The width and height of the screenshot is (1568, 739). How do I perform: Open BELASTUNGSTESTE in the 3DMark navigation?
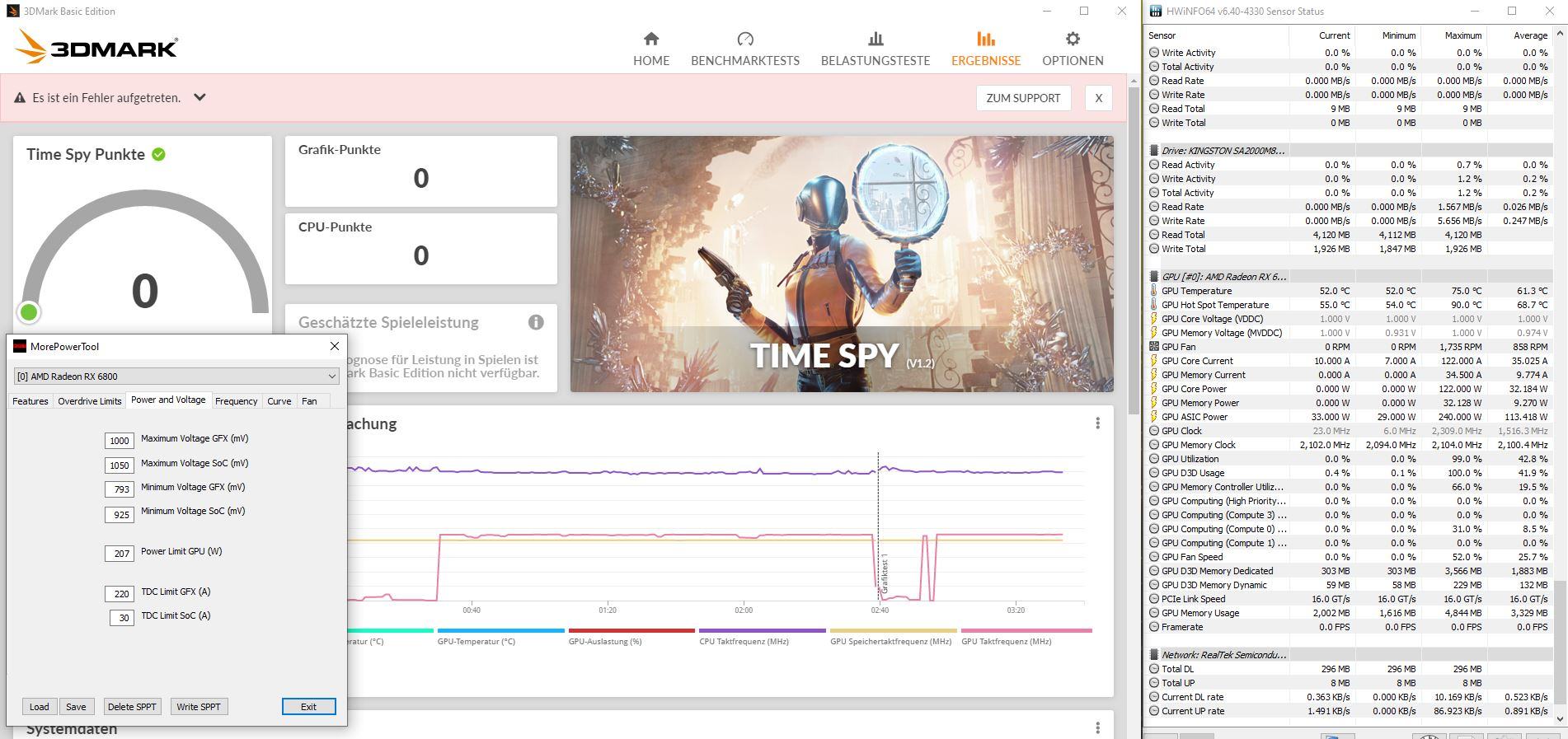pos(876,49)
